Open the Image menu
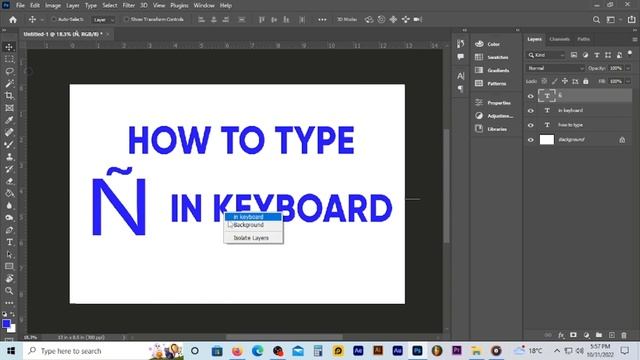This screenshot has height=360, width=640. click(x=53, y=5)
